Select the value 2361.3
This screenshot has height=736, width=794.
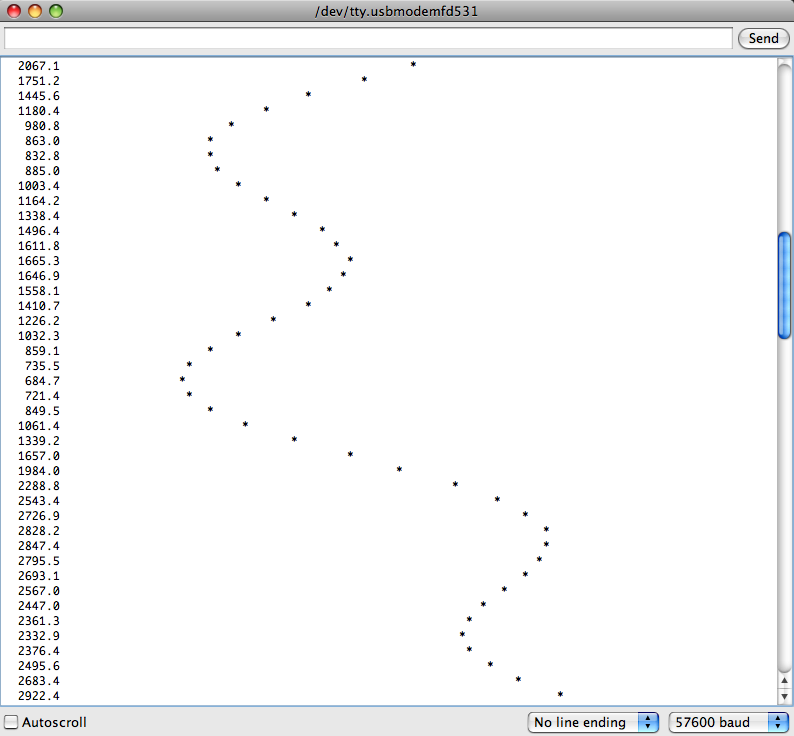pyautogui.click(x=38, y=621)
